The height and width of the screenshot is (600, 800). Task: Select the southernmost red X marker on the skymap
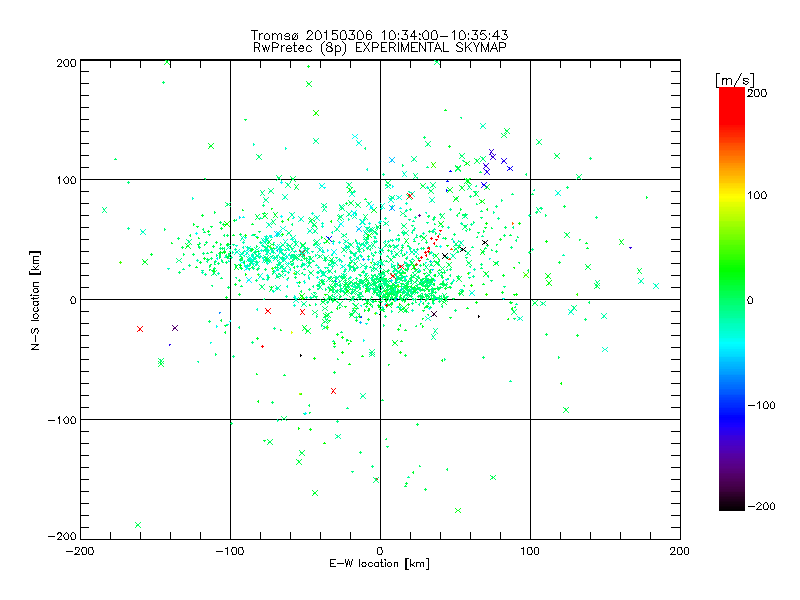tap(334, 391)
